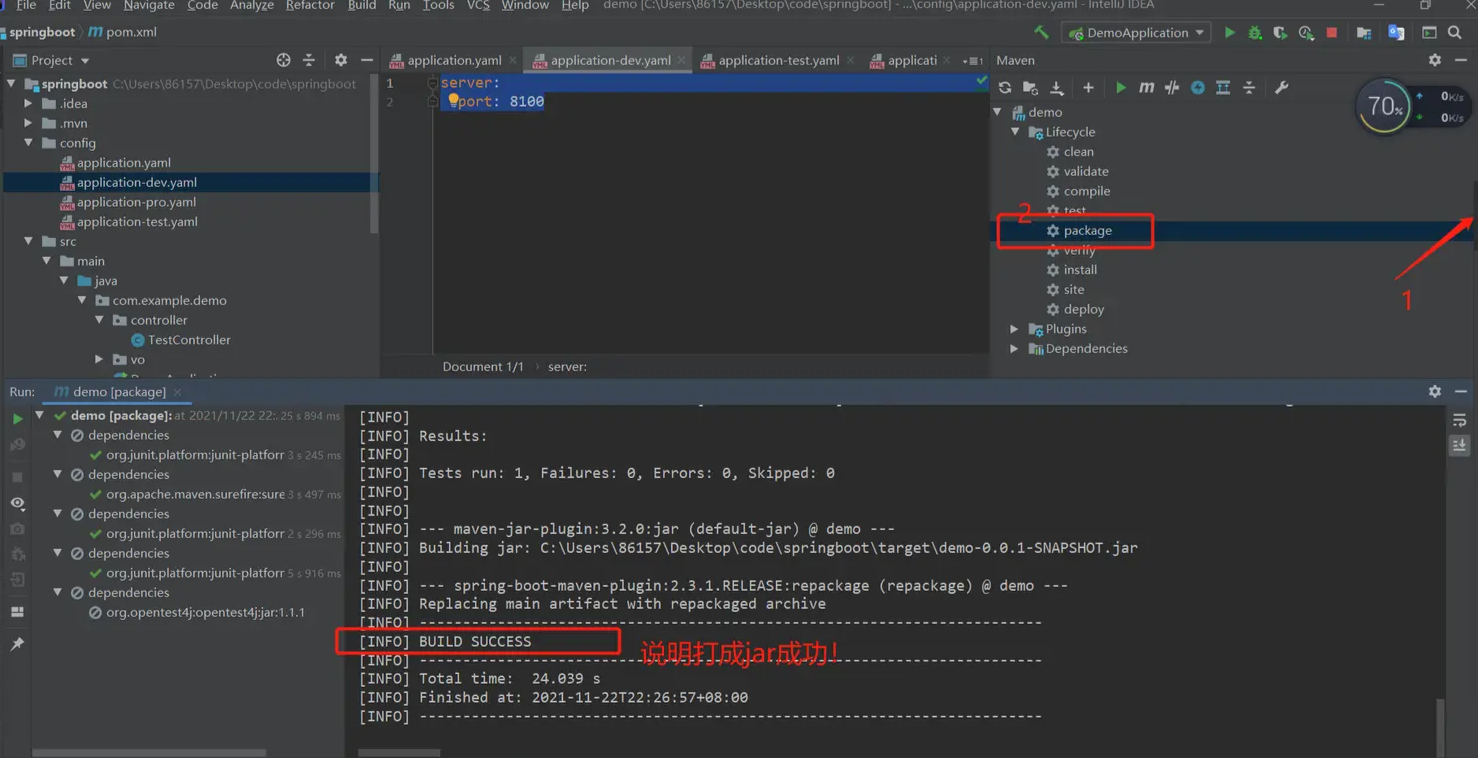This screenshot has height=758, width=1478.
Task: Add Maven project plus icon
Action: point(1088,88)
